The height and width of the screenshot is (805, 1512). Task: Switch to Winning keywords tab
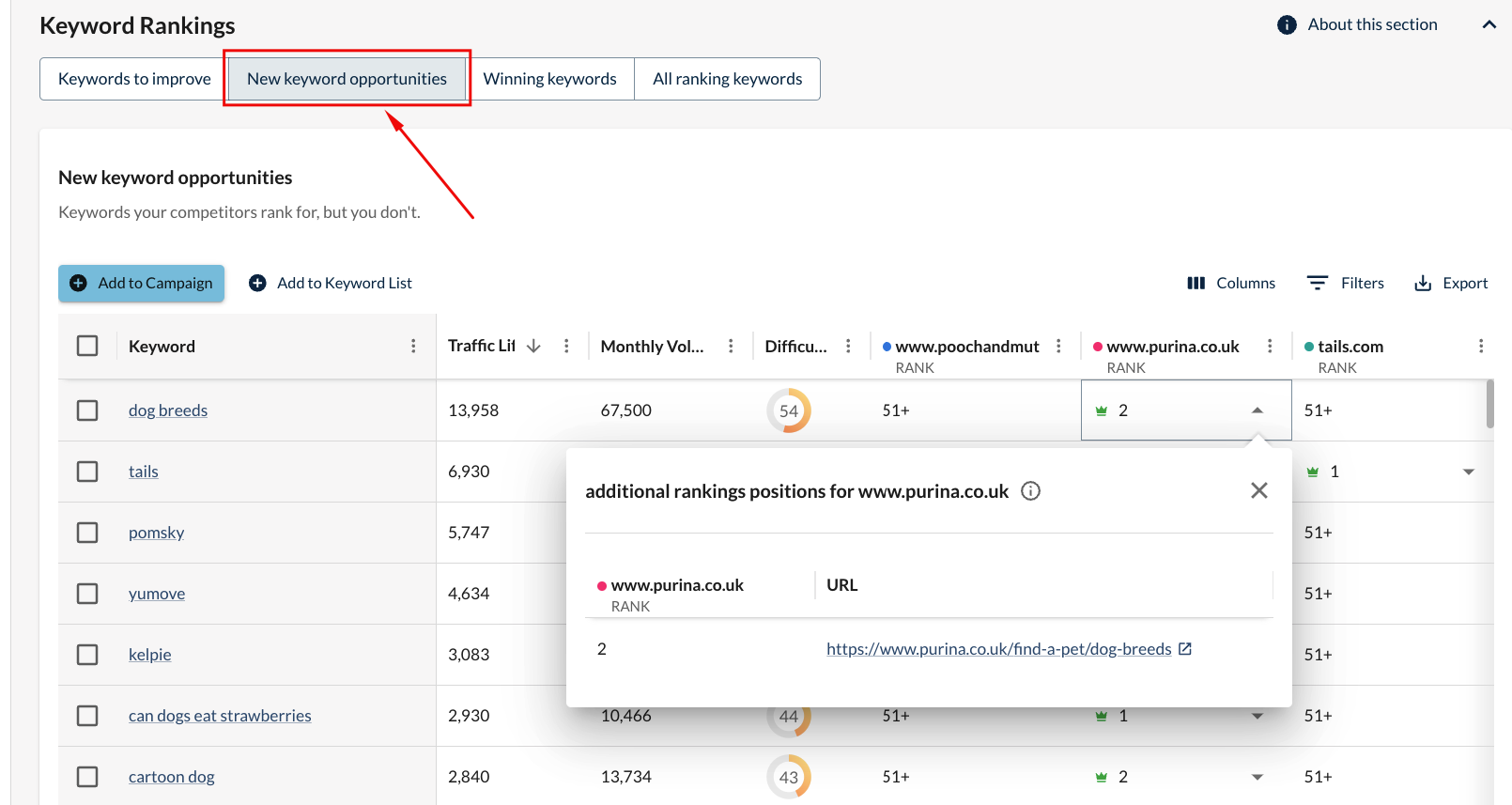click(549, 79)
